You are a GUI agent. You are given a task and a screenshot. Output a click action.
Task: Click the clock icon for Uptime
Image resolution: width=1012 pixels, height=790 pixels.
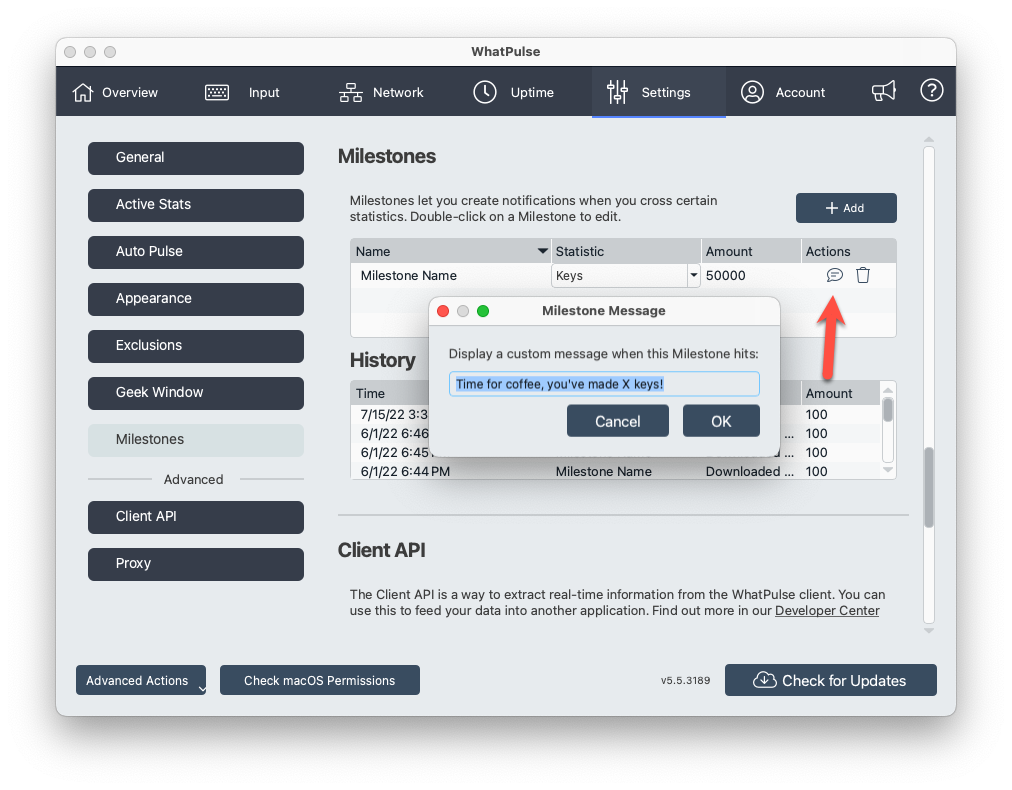[x=485, y=92]
